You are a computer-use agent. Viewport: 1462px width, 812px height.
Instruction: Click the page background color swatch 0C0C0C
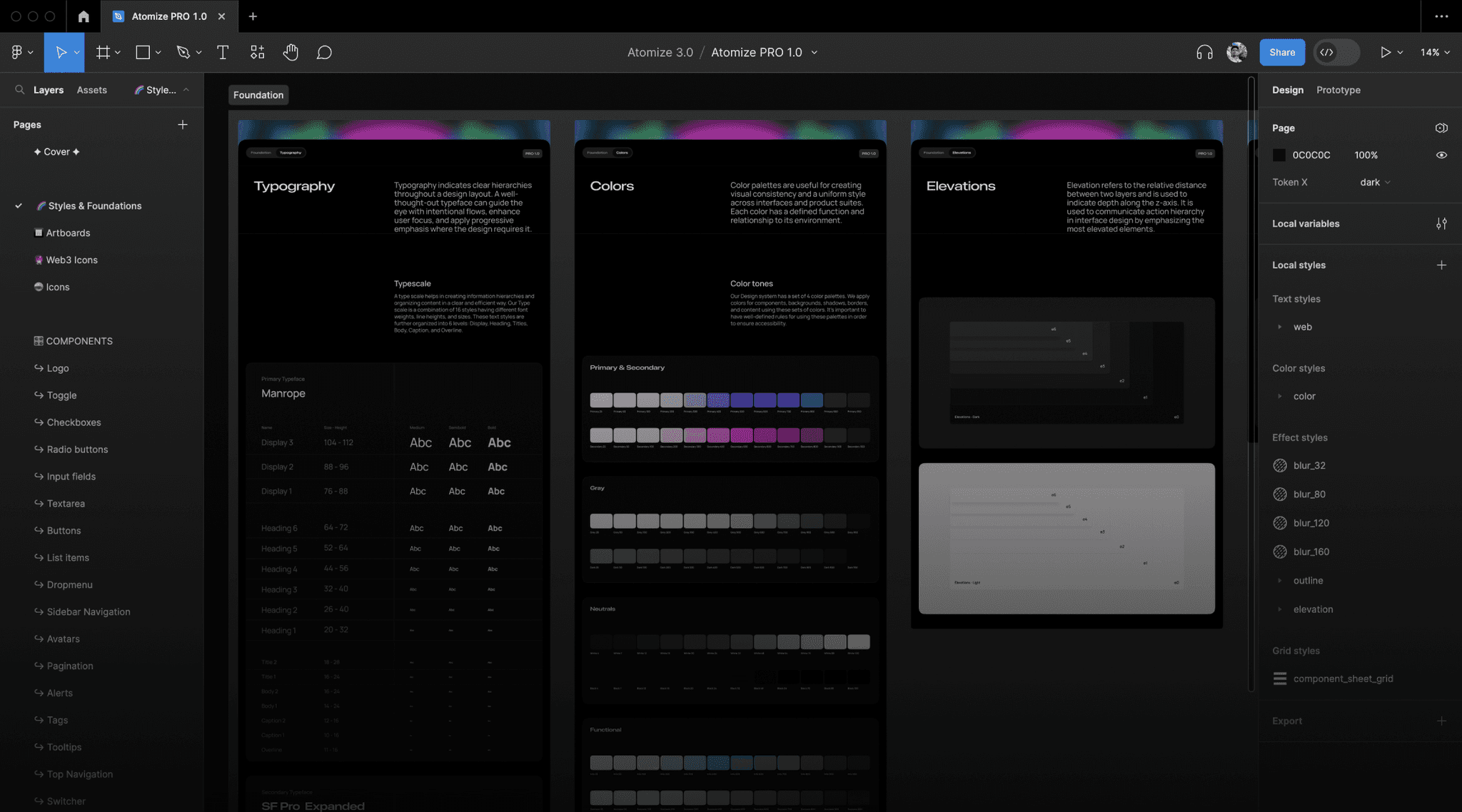[1279, 155]
